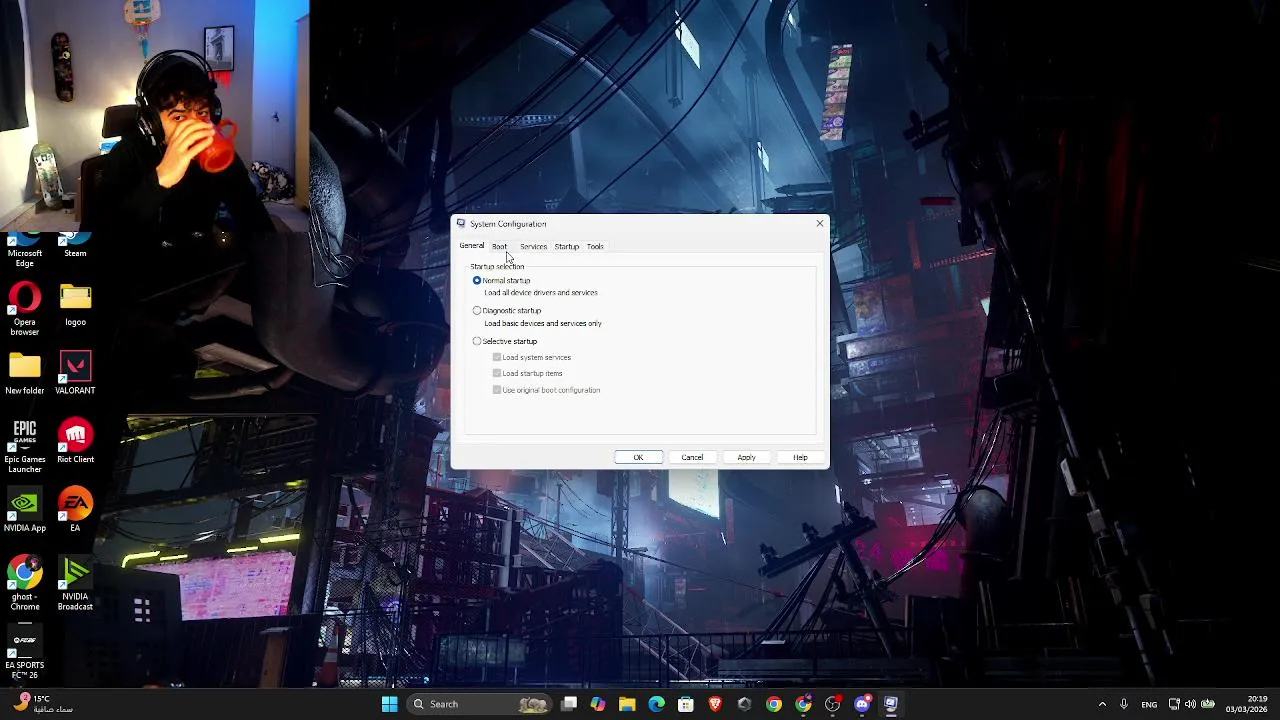Toggle Load startup items checkbox
This screenshot has height=720, width=1280.
coord(527,373)
